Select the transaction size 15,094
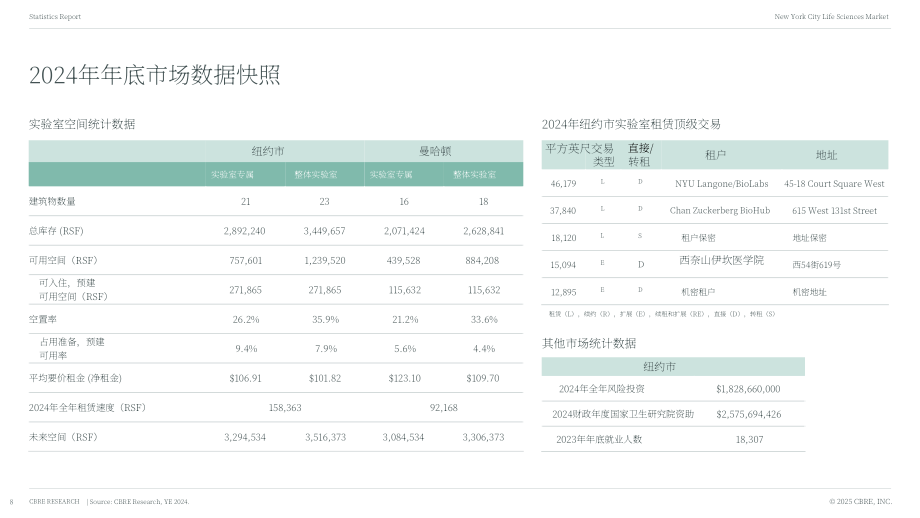This screenshot has width=920, height=518. click(x=563, y=265)
